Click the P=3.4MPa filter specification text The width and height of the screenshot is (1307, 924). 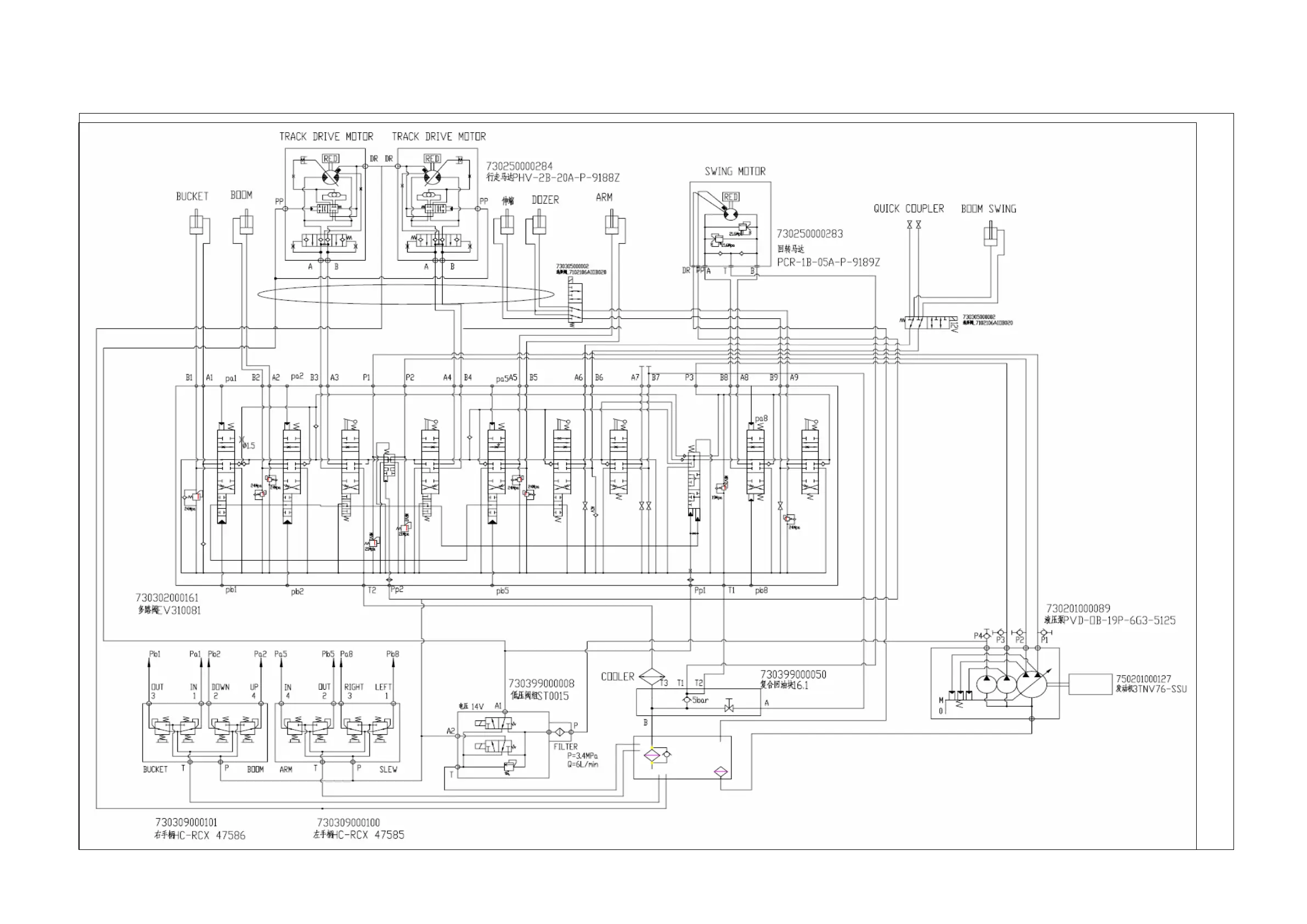(582, 756)
